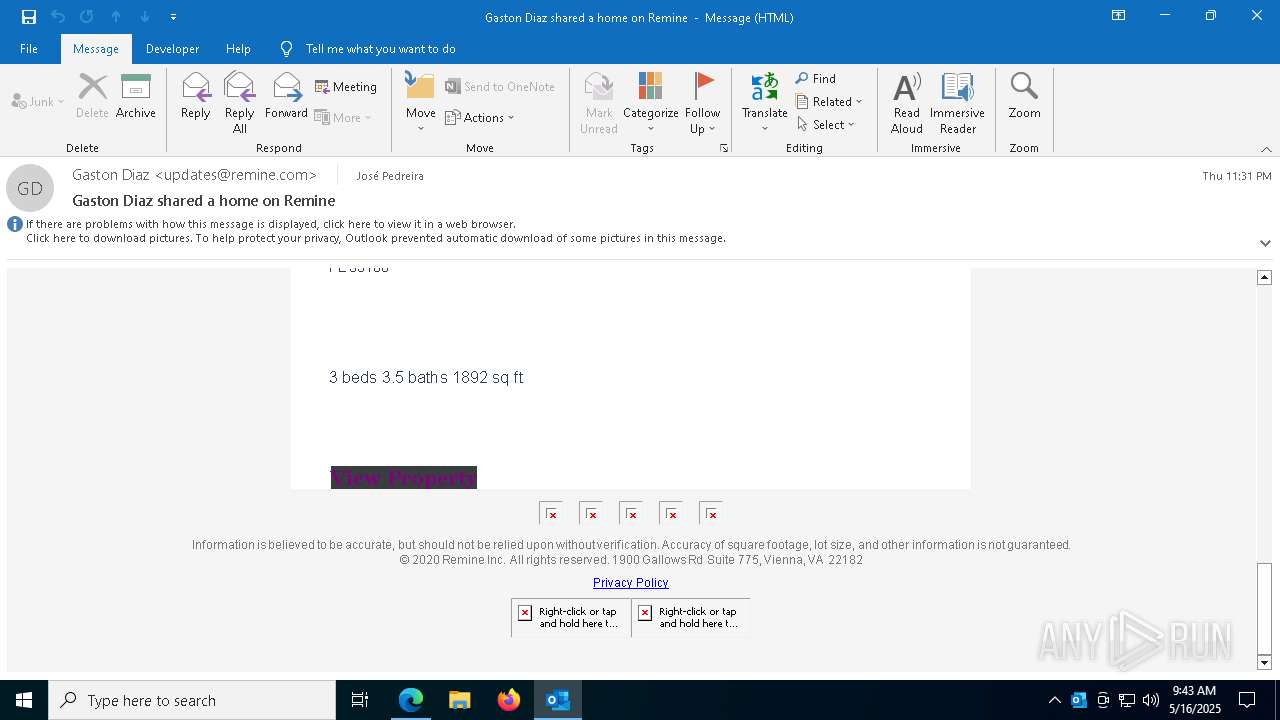Show hidden tray icons
The height and width of the screenshot is (720, 1280).
pyautogui.click(x=1054, y=700)
